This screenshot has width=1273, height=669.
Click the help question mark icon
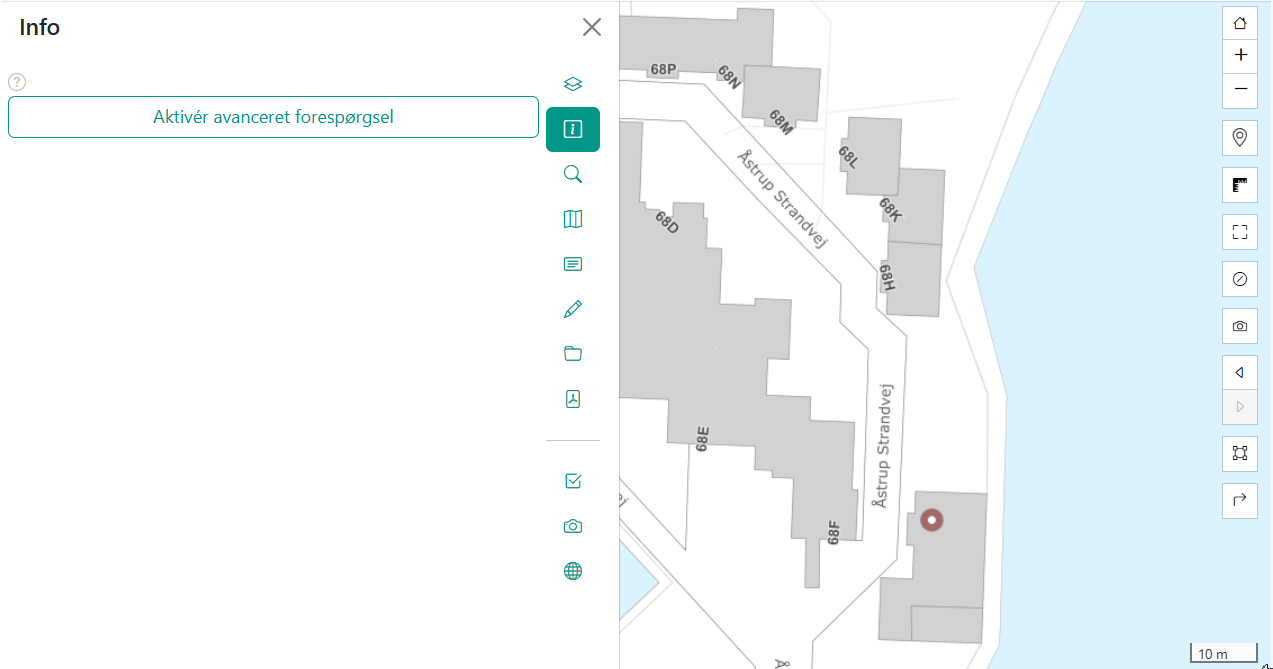(x=16, y=82)
